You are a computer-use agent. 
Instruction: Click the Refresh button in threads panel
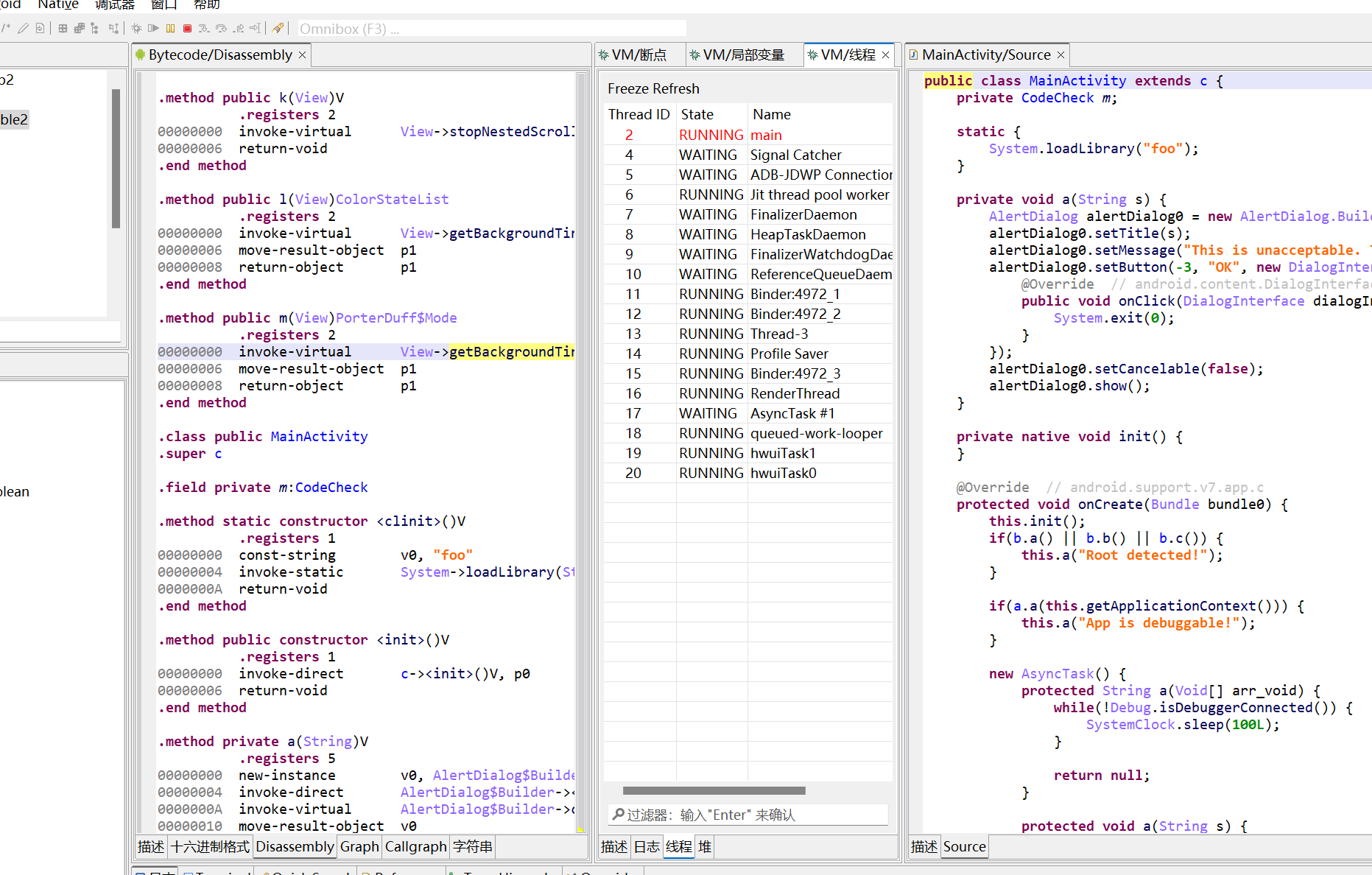click(x=675, y=88)
